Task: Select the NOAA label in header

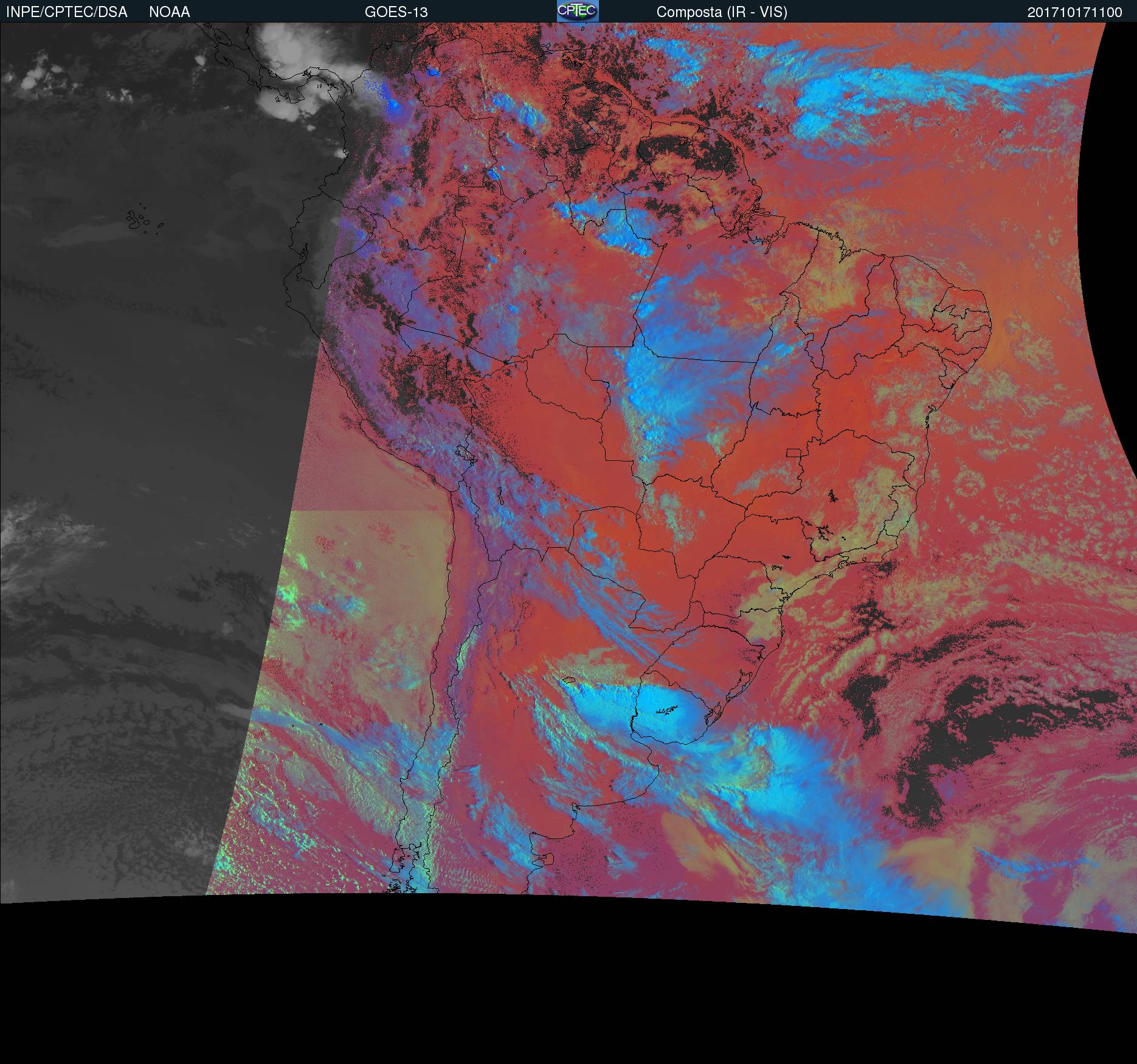Action: click(x=169, y=12)
